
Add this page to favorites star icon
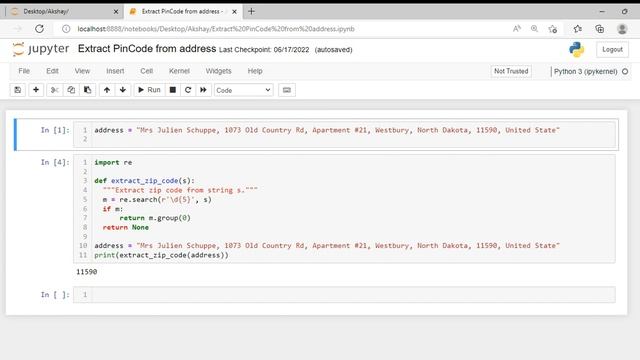click(553, 29)
